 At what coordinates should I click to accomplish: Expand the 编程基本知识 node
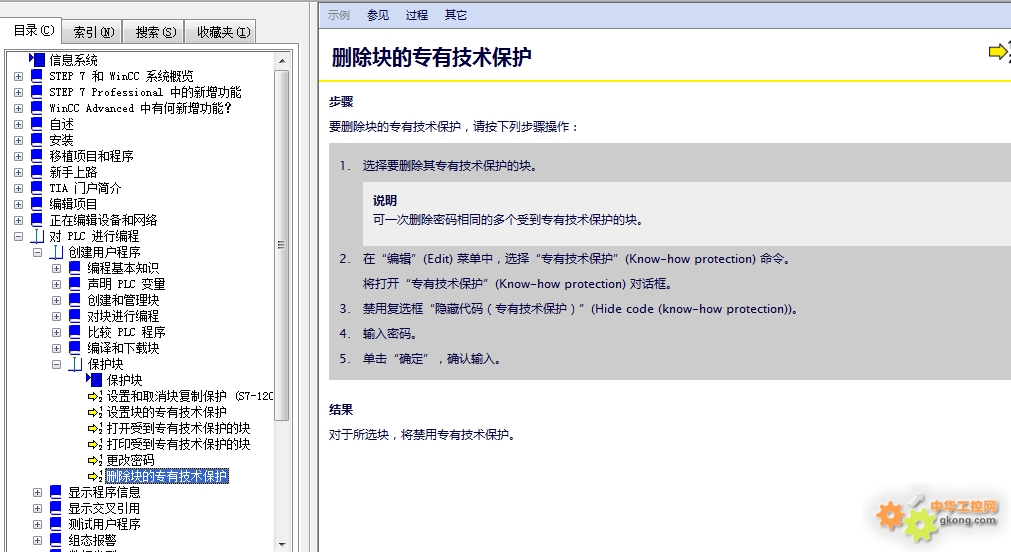pyautogui.click(x=57, y=268)
